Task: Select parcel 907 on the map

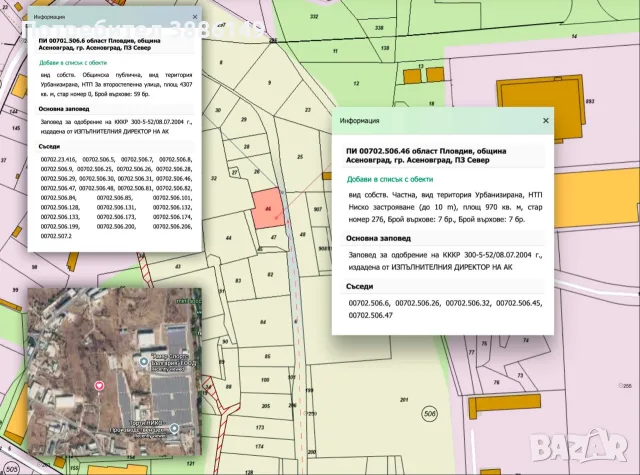Action: pyautogui.click(x=318, y=209)
